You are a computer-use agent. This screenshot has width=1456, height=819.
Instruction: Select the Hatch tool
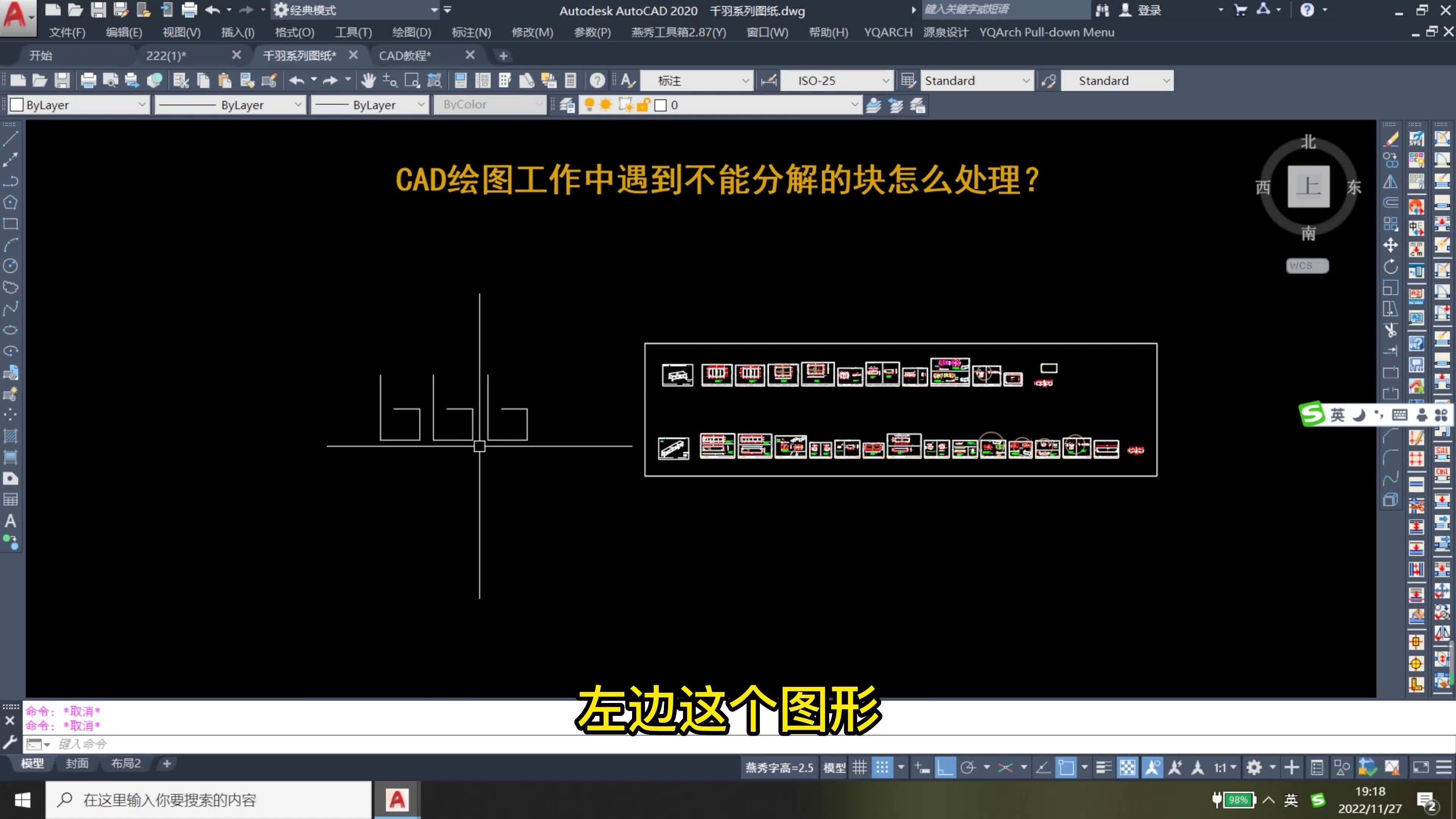pyautogui.click(x=11, y=436)
